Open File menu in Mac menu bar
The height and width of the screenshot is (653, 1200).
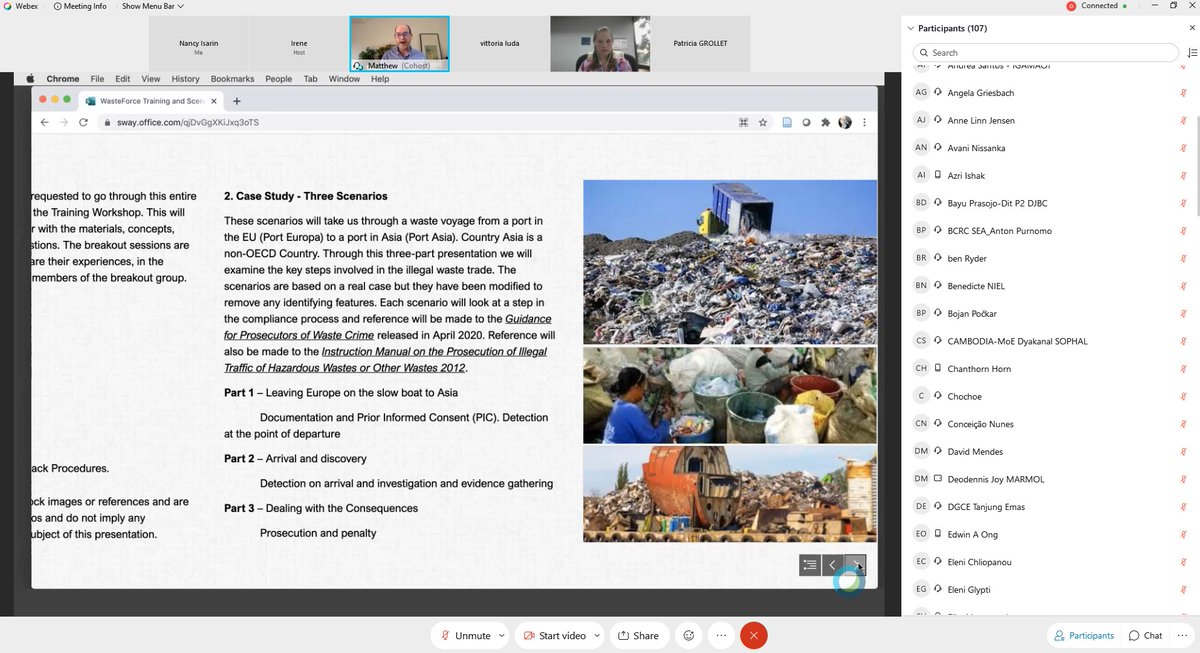pyautogui.click(x=97, y=79)
